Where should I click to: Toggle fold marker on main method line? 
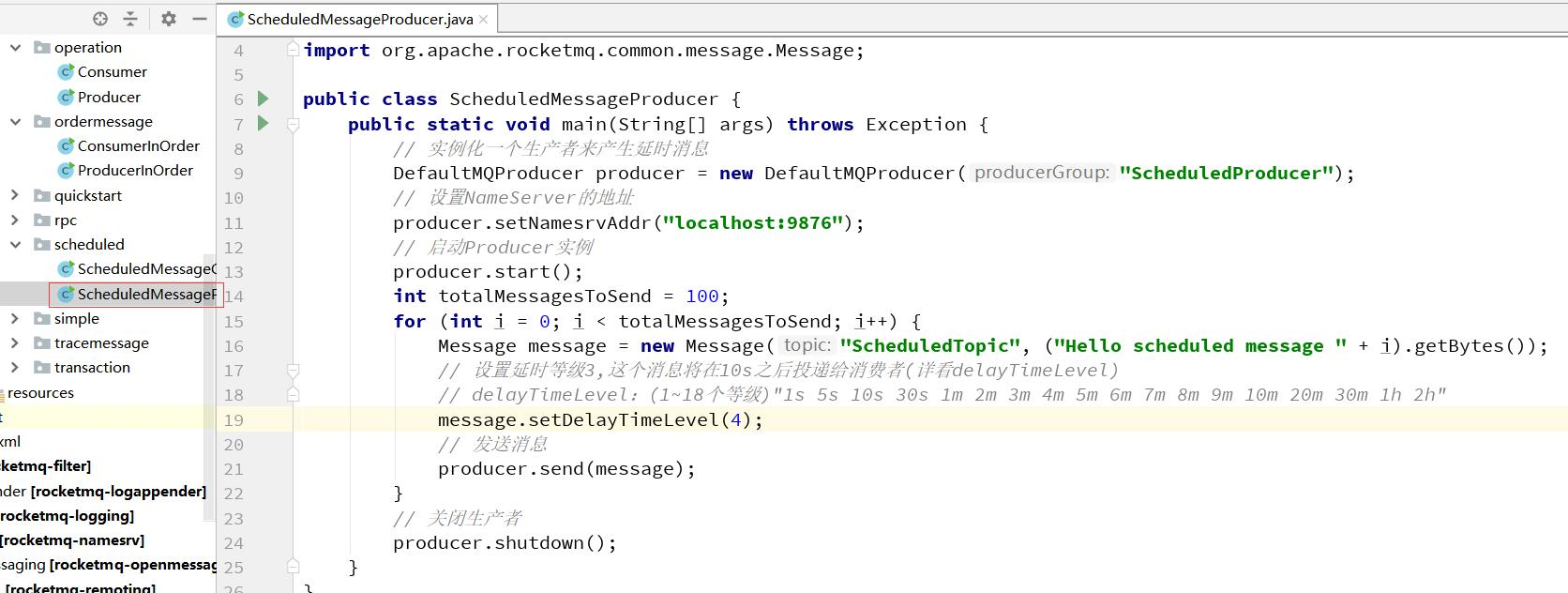(x=293, y=124)
